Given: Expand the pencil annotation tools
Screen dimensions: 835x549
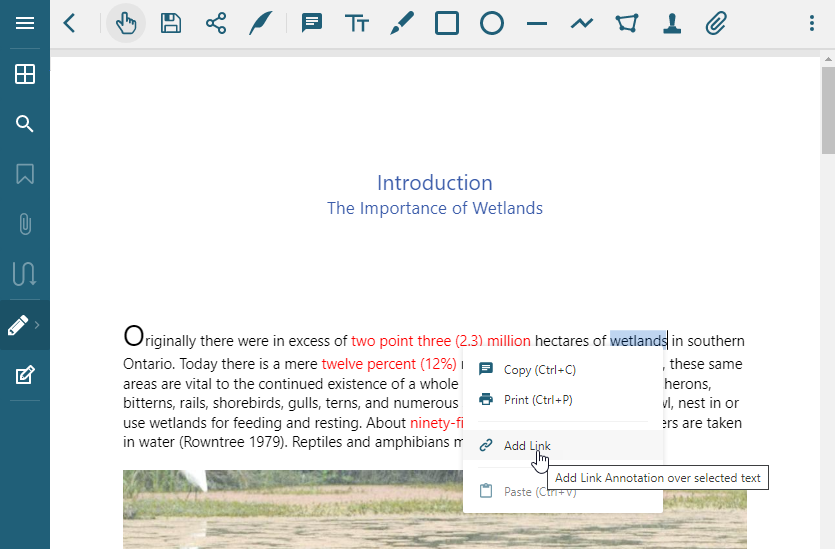Looking at the screenshot, I should coord(24,325).
